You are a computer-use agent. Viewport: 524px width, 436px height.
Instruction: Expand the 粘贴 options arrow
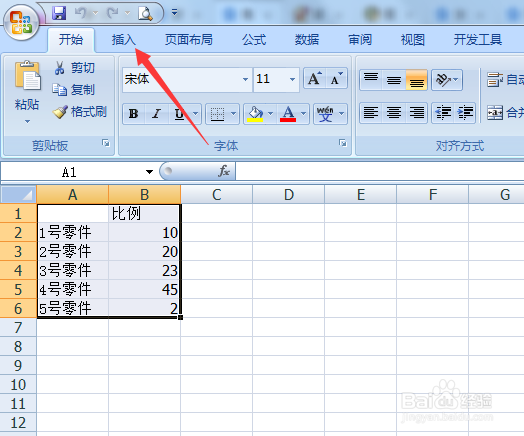[27, 122]
